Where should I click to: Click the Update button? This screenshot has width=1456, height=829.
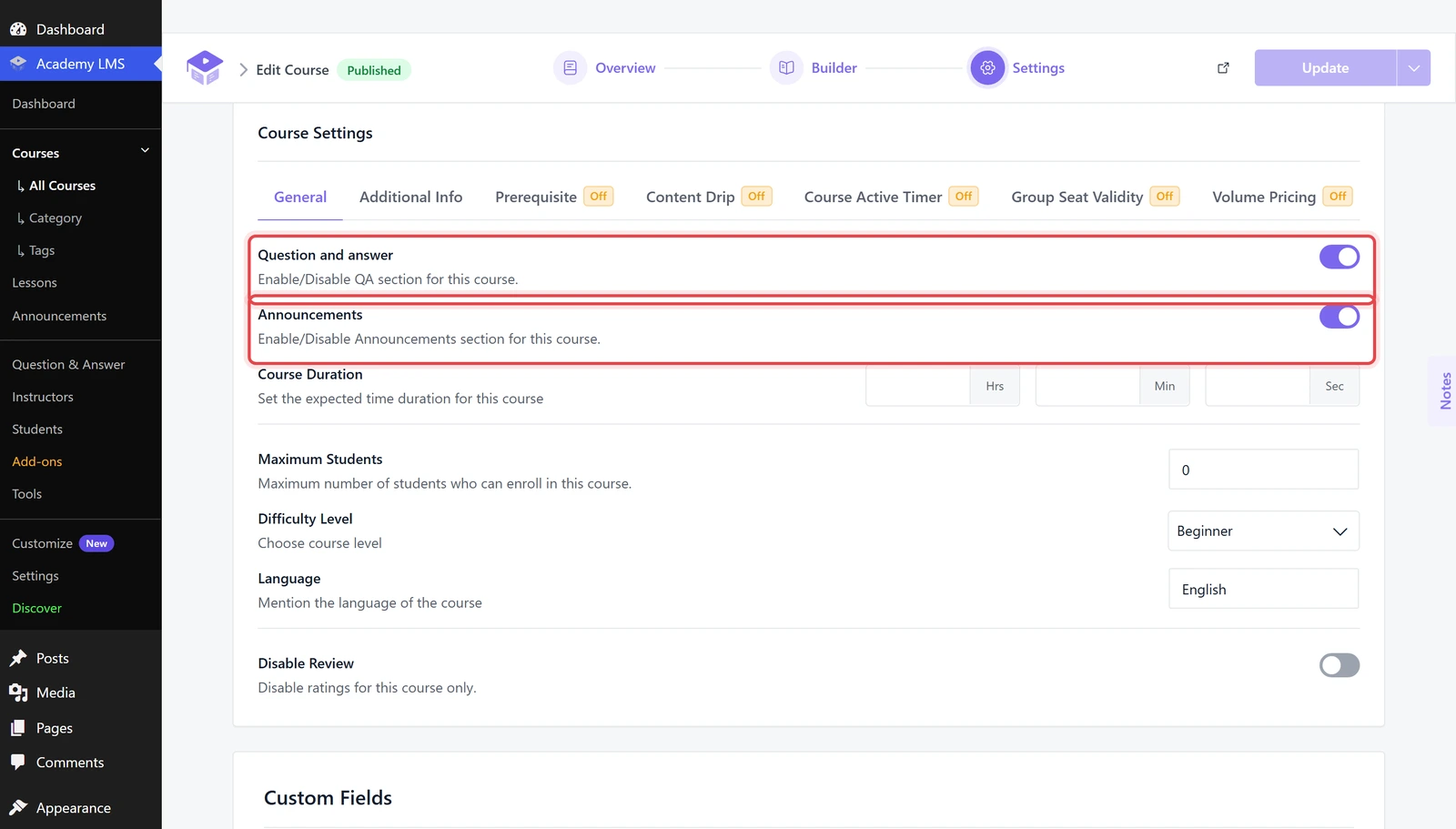pyautogui.click(x=1325, y=68)
